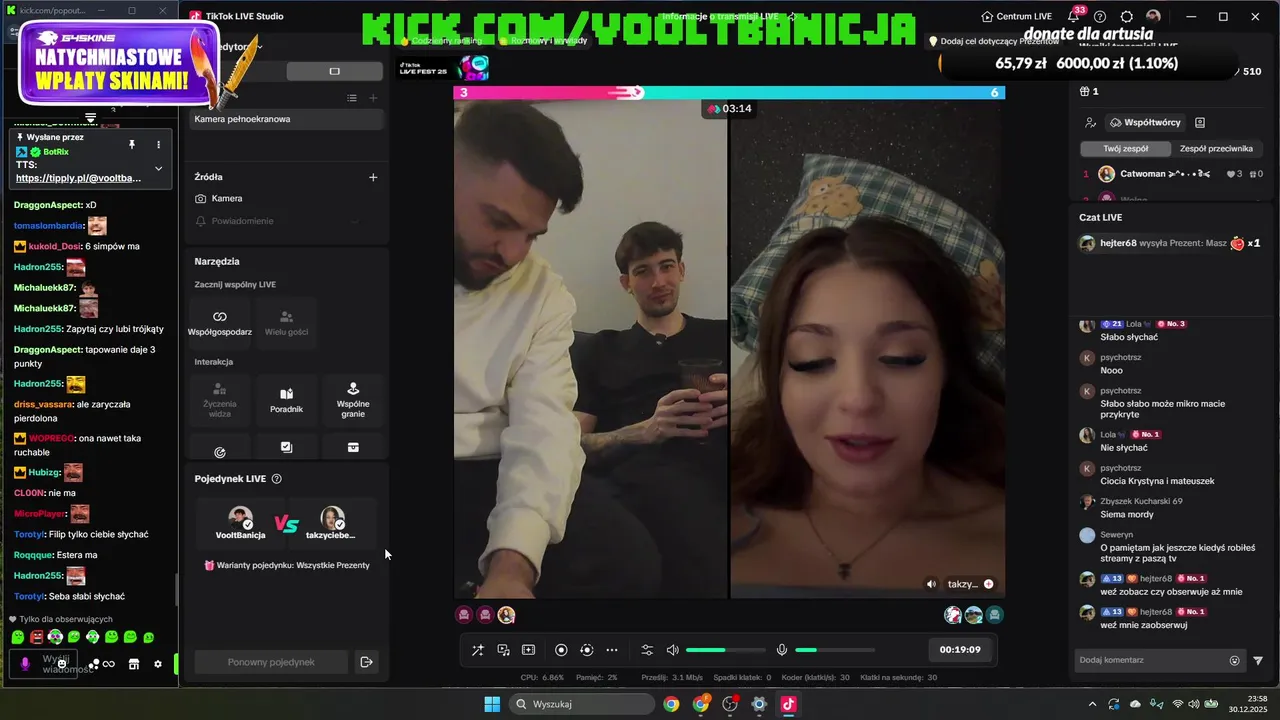Screen dimensions: 1280x720
Task: Select Twój zespół tab
Action: pos(1125,148)
